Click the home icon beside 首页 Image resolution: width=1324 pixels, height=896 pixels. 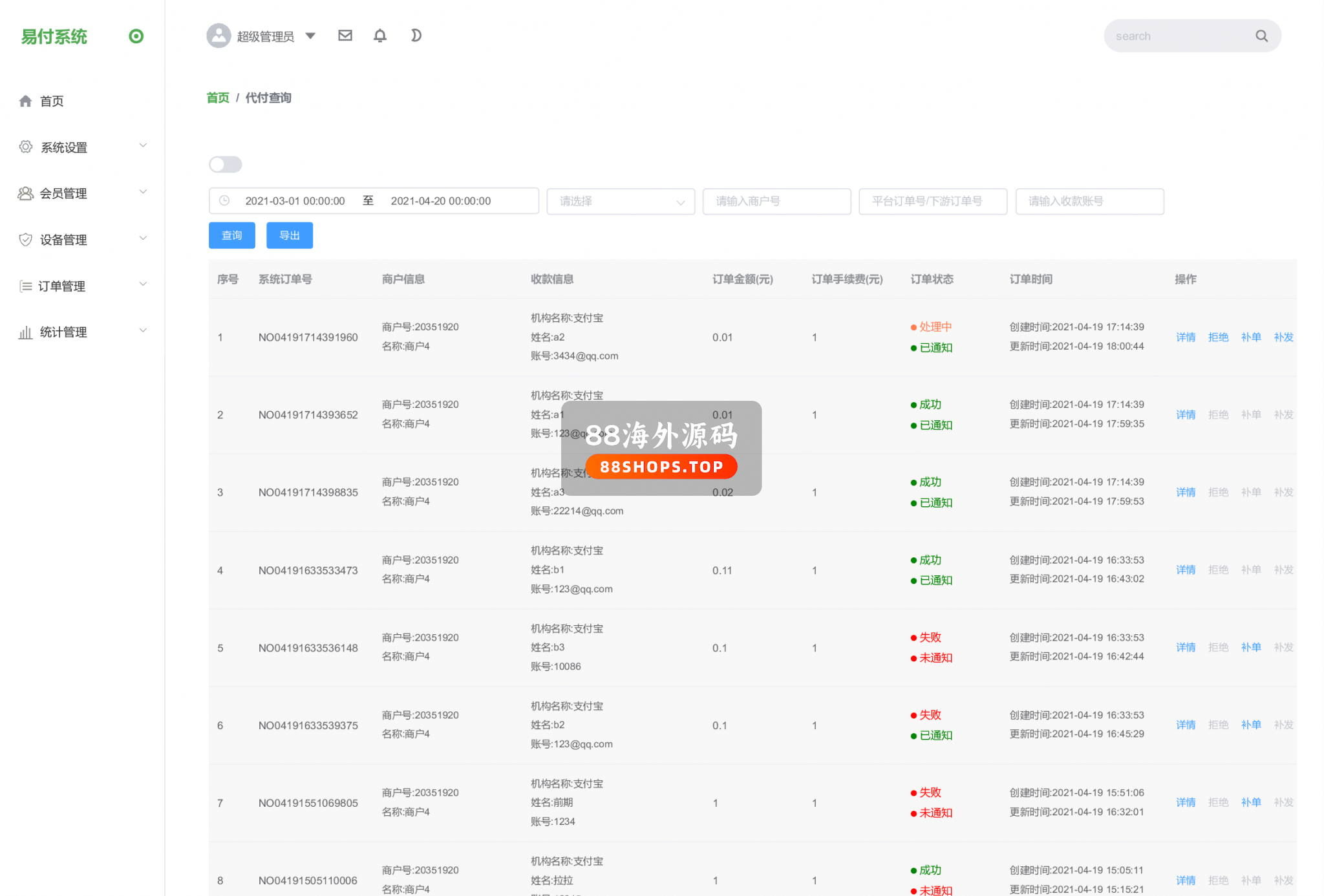(26, 101)
